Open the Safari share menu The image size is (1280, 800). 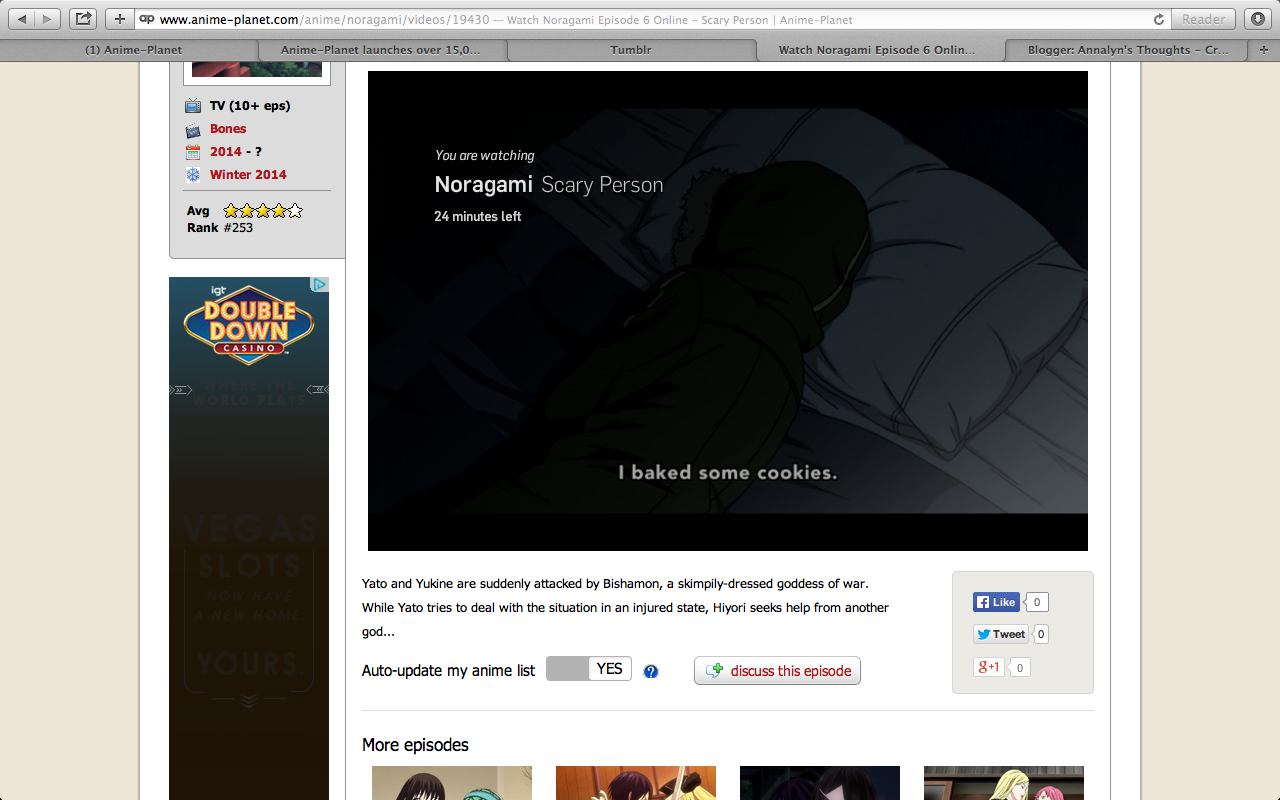[83, 19]
